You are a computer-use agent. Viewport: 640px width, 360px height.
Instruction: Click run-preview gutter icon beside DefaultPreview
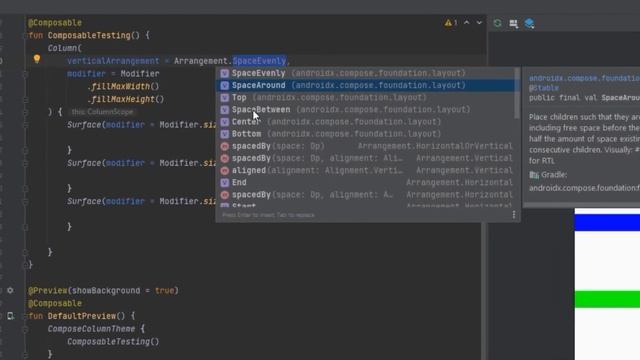[x=11, y=316]
